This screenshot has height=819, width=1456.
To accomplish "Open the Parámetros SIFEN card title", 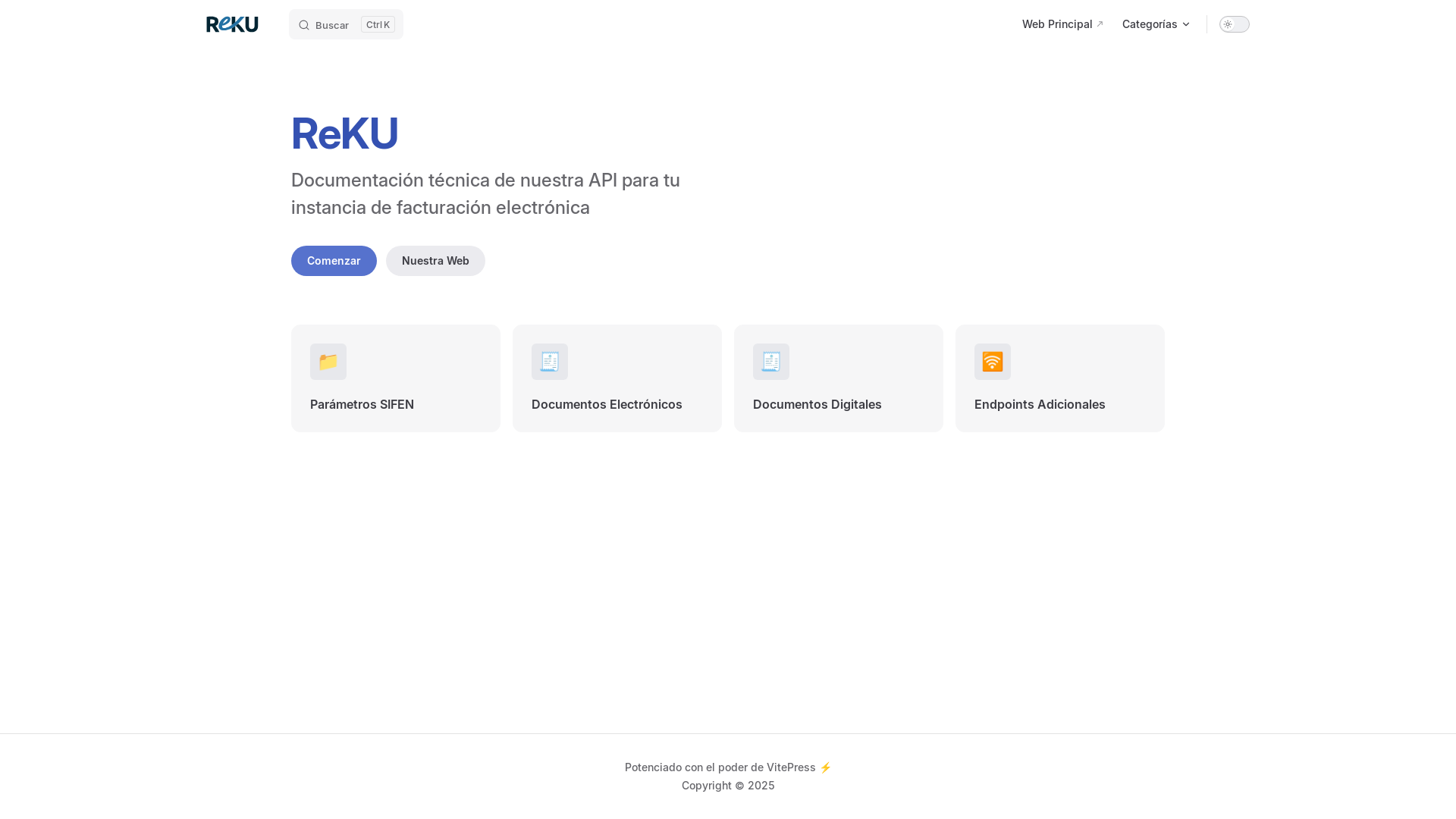I will tap(362, 404).
